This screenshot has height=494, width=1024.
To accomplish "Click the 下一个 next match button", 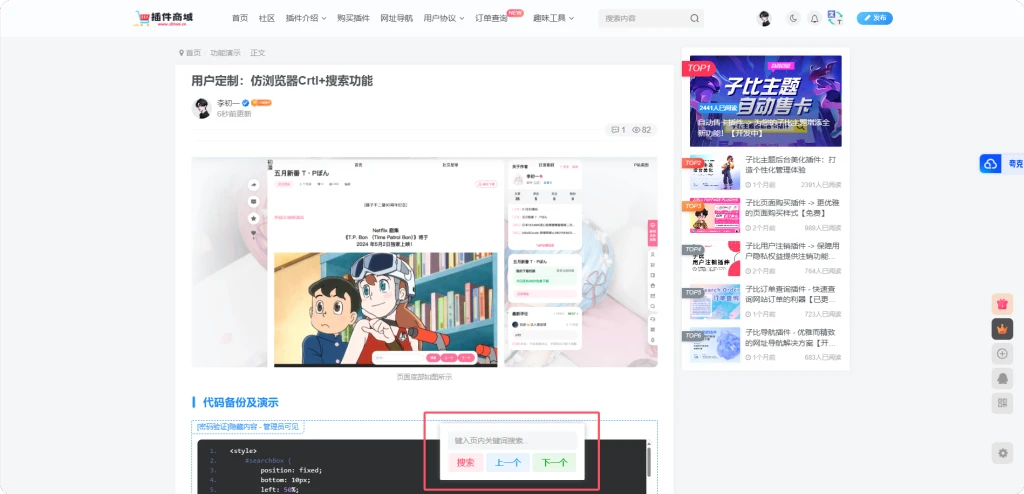I will (553, 462).
